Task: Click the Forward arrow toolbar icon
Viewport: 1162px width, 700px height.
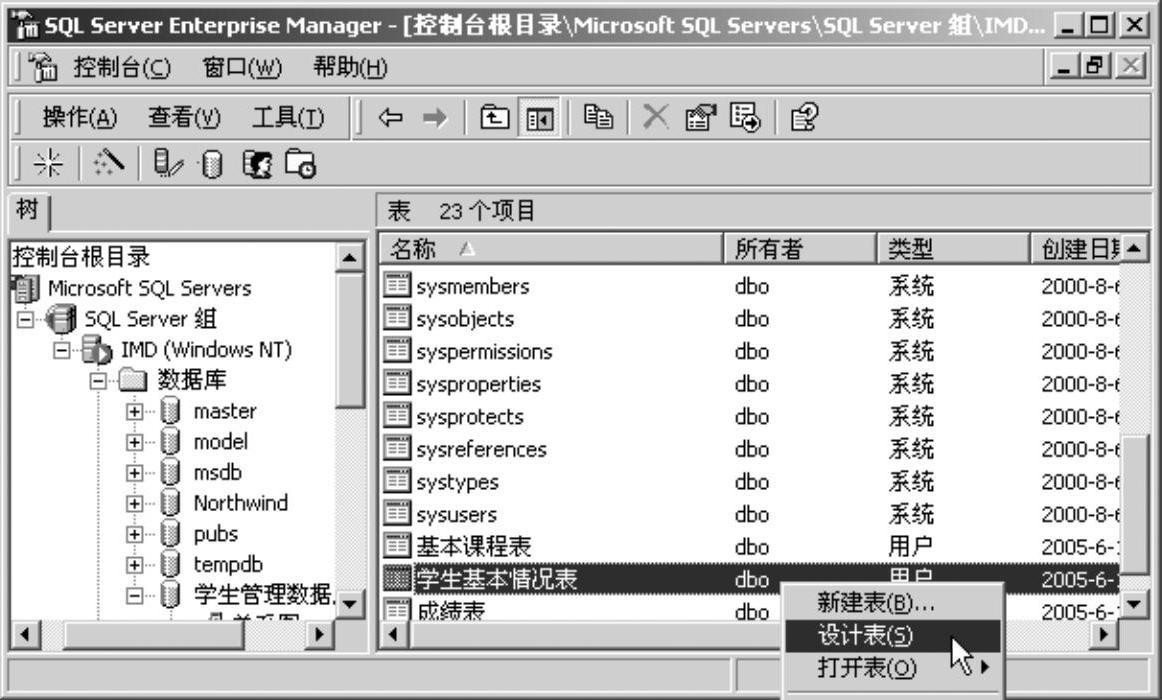Action: 435,117
